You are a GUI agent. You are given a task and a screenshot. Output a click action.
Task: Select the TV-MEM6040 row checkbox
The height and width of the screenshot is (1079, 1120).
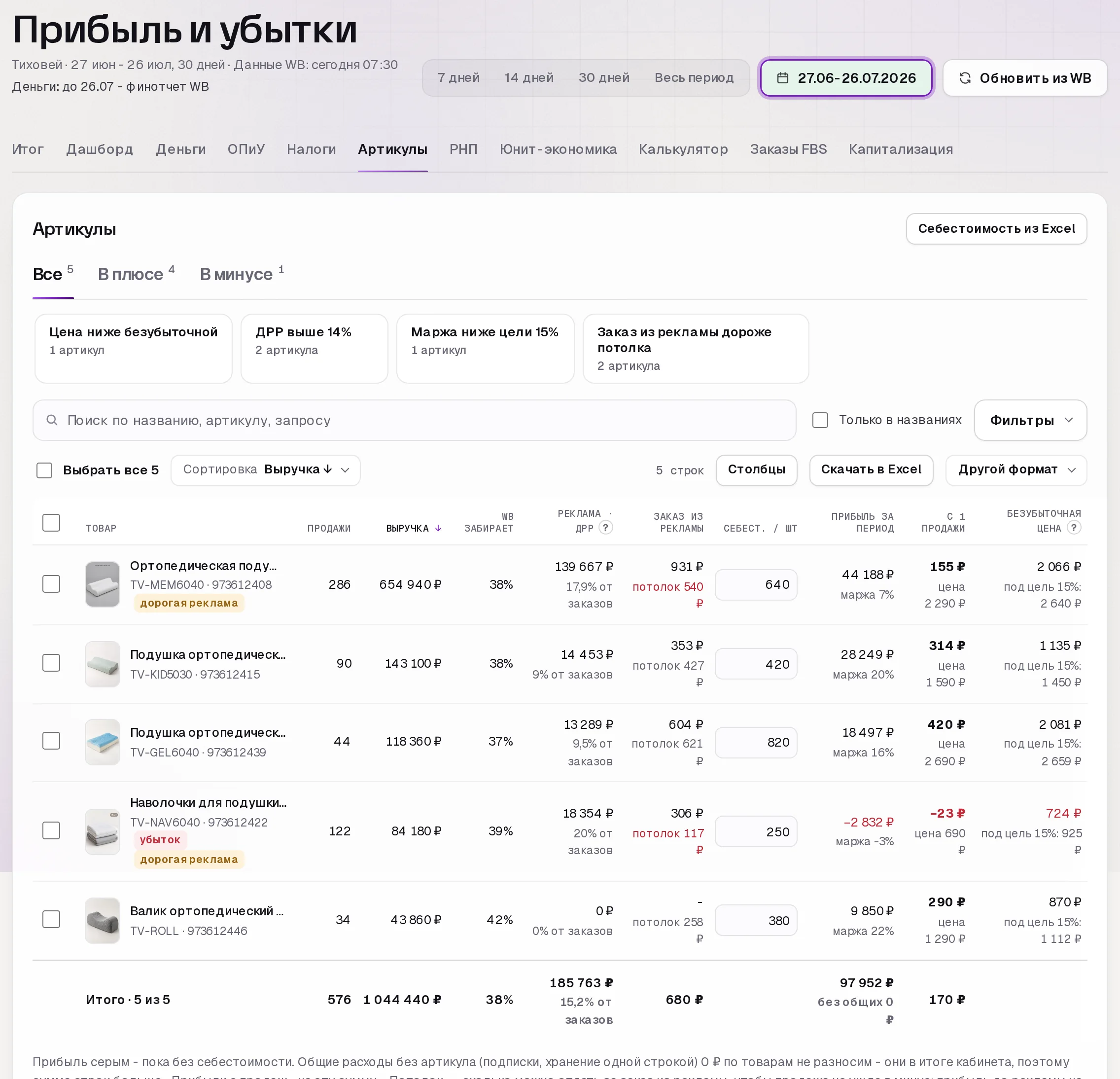tap(51, 584)
